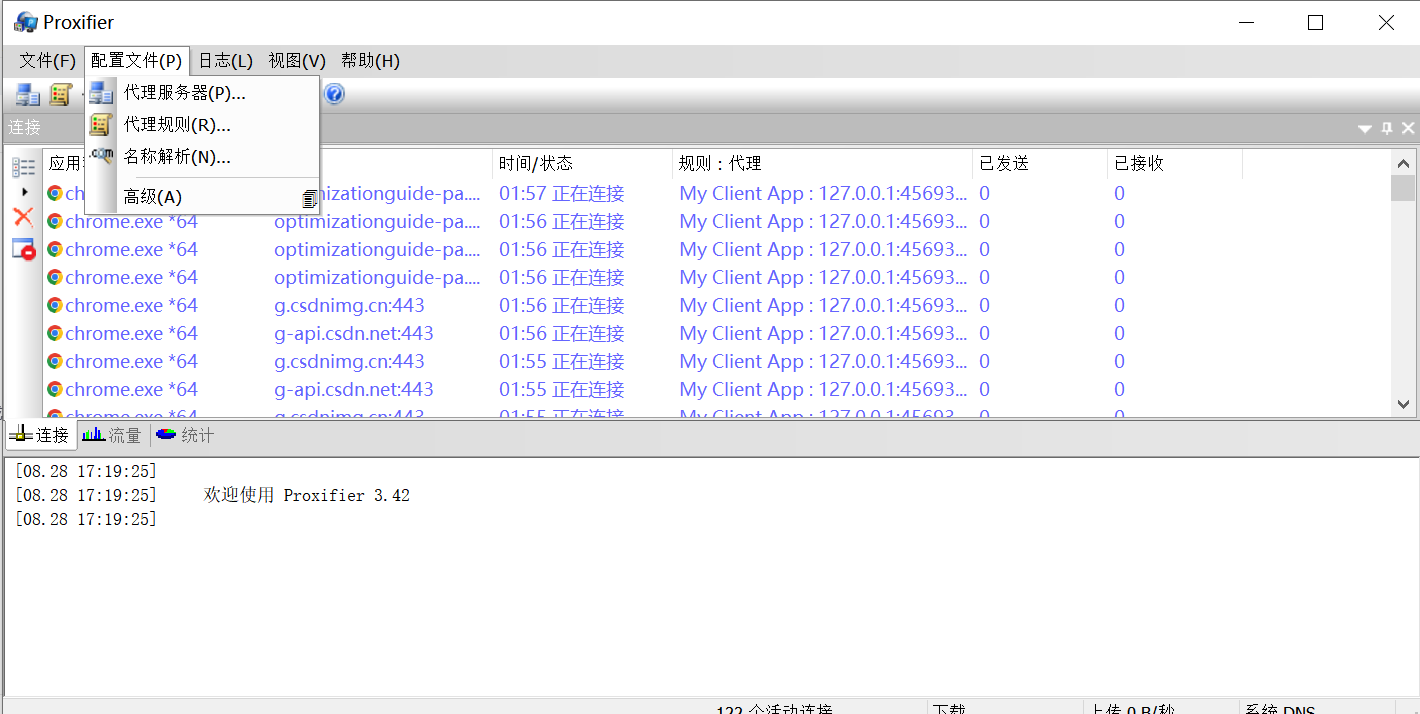Open the 帮助(H) menu
This screenshot has height=714, width=1420.
pyautogui.click(x=370, y=61)
